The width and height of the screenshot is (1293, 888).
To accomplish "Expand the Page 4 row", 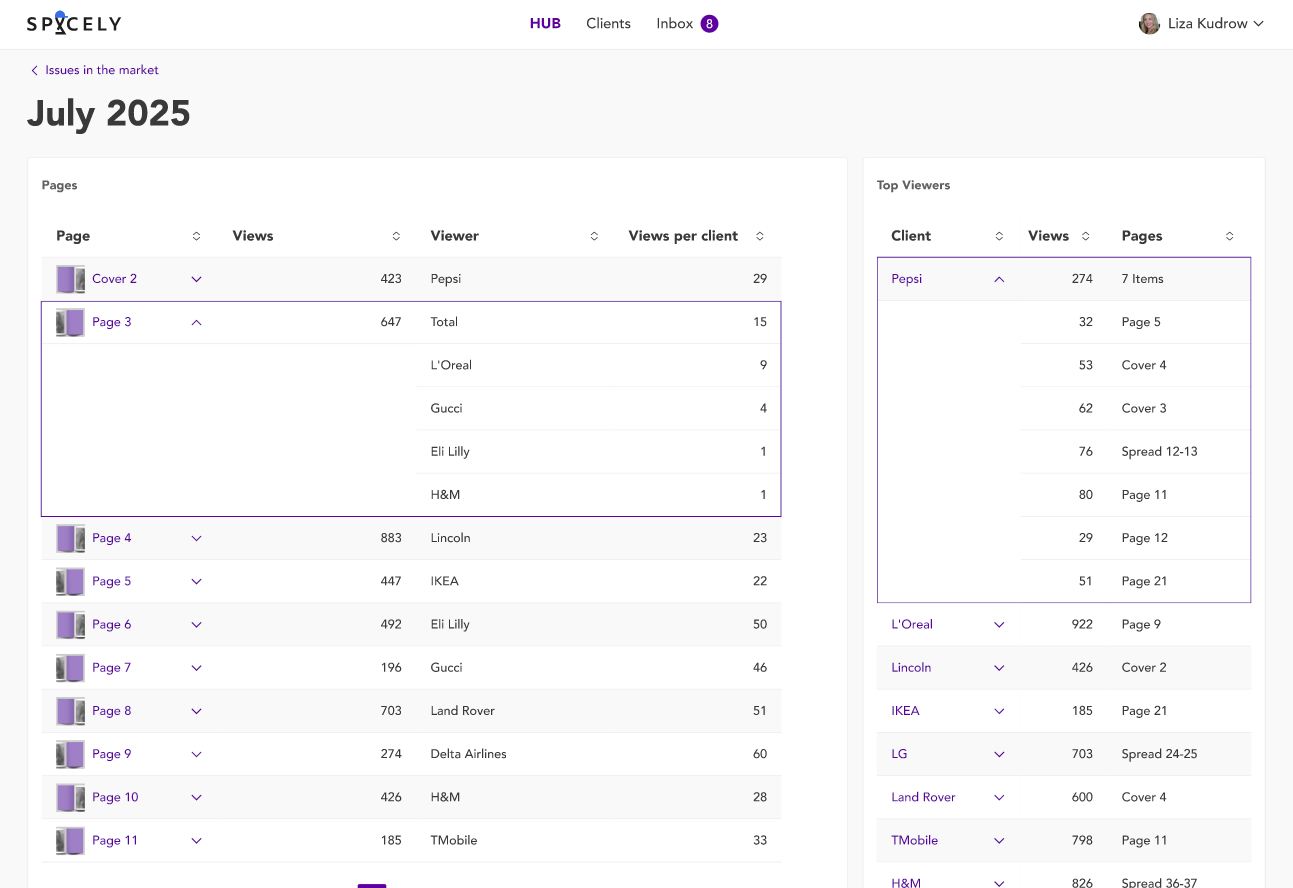I will 196,538.
